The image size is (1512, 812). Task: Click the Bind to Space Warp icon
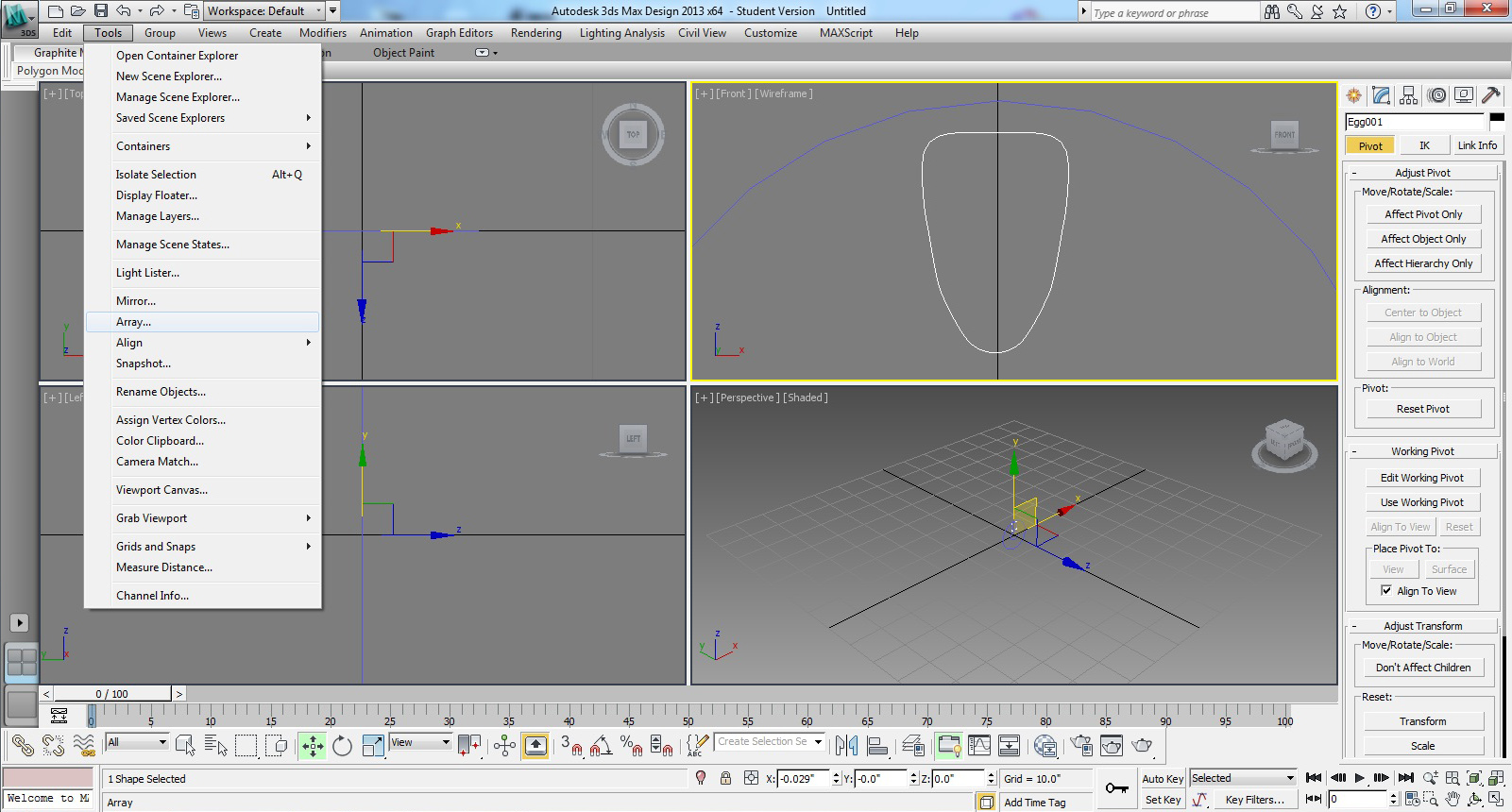[x=84, y=746]
